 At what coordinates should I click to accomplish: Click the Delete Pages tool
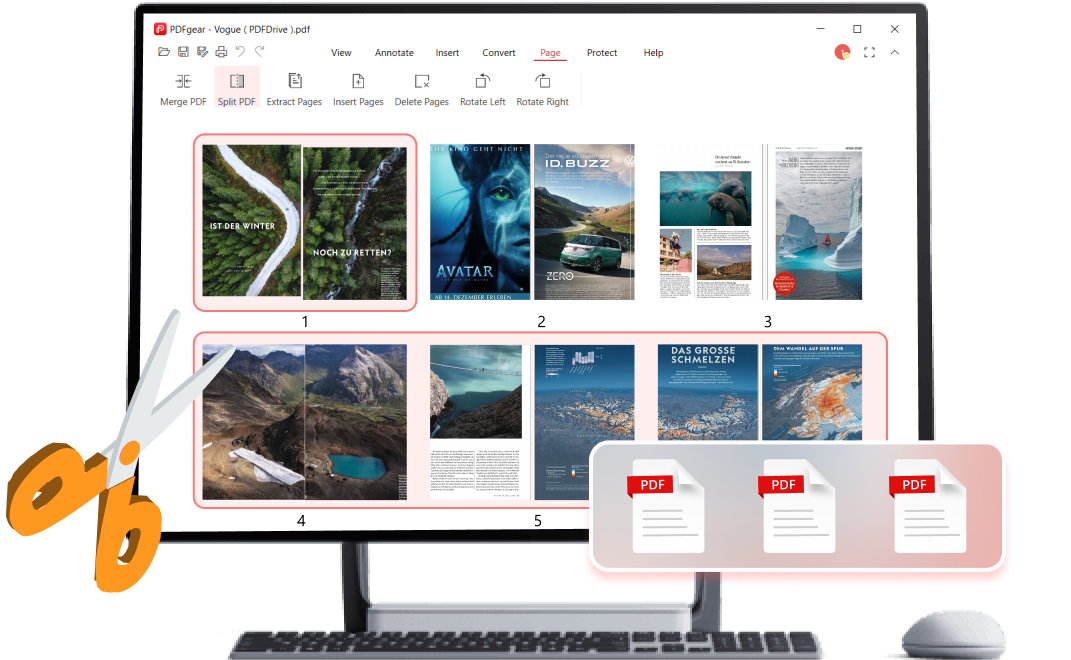click(x=421, y=90)
